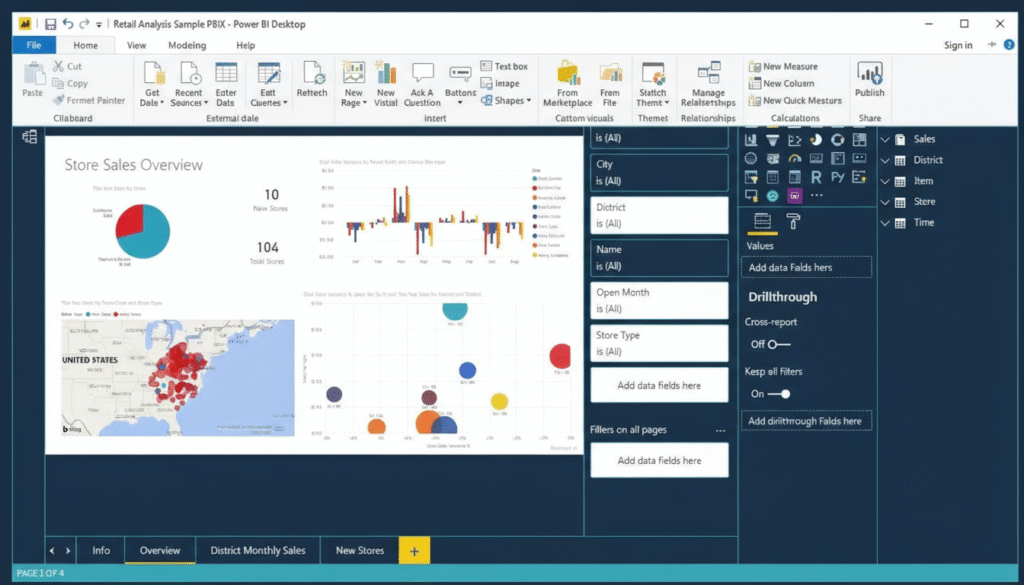Screen dimensions: 1024x585
Task: Switch to the View ribbon tab
Action: click(x=136, y=45)
